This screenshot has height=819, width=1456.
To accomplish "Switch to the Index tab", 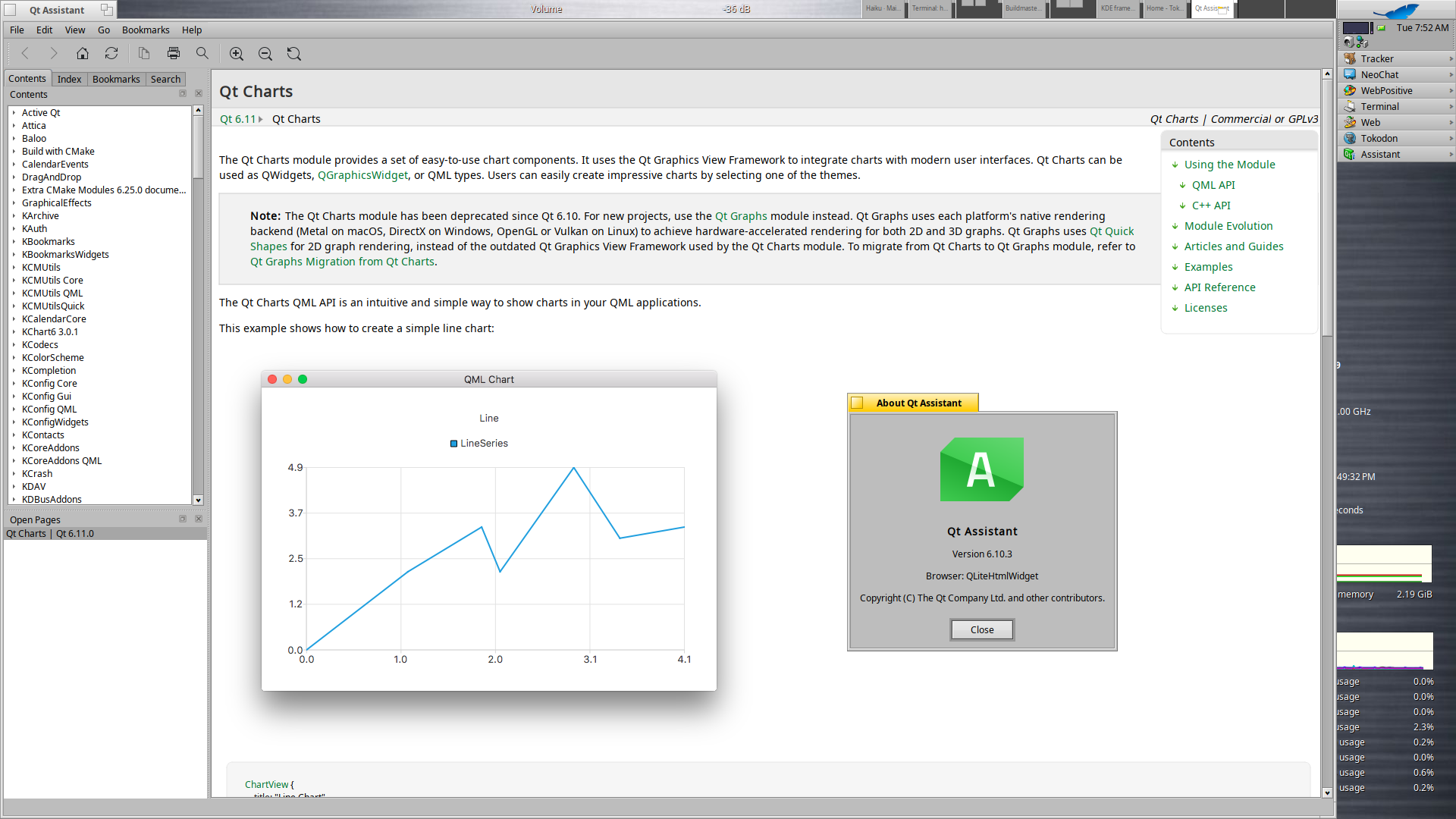I will click(69, 79).
